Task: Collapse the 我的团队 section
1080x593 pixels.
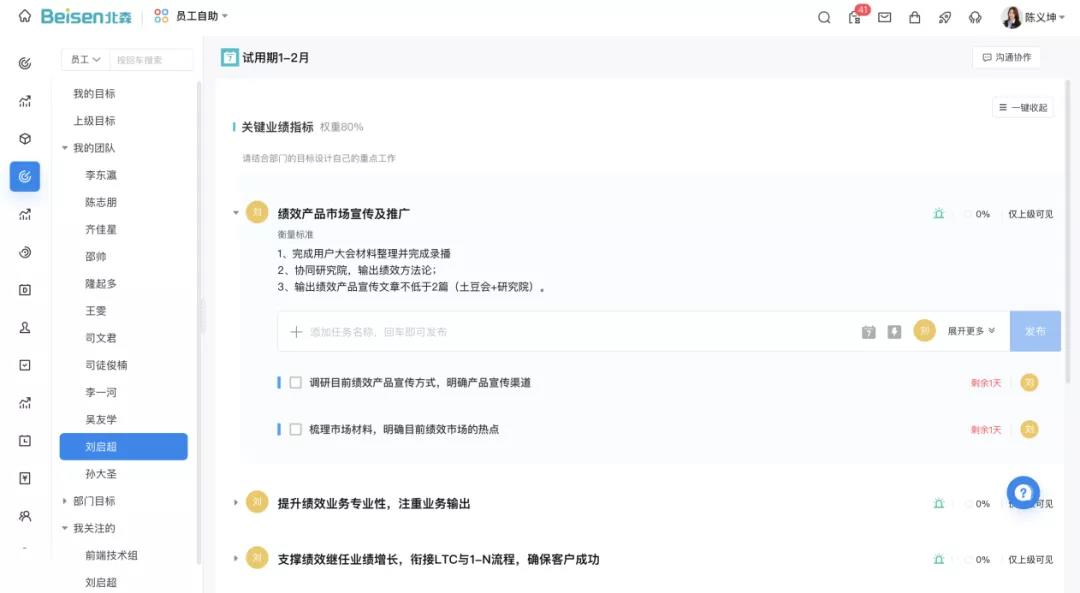Action: coord(63,149)
